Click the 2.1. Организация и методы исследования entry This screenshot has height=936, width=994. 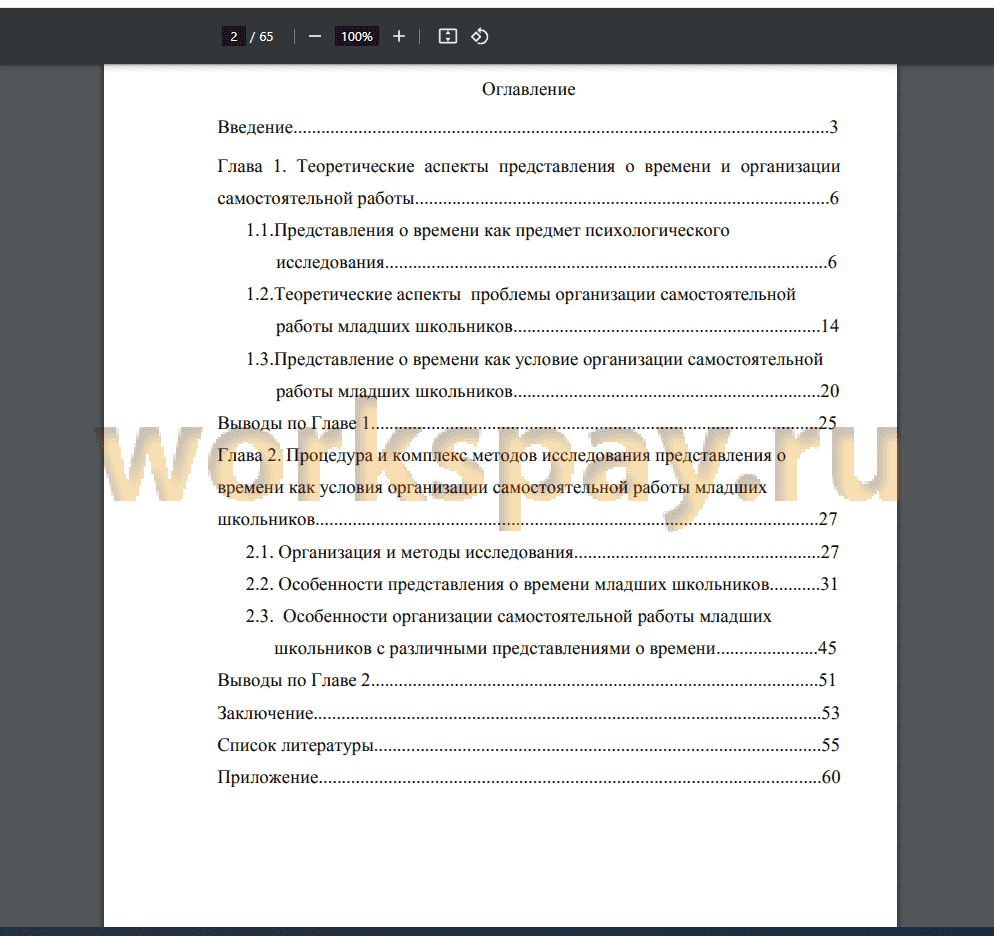point(543,552)
